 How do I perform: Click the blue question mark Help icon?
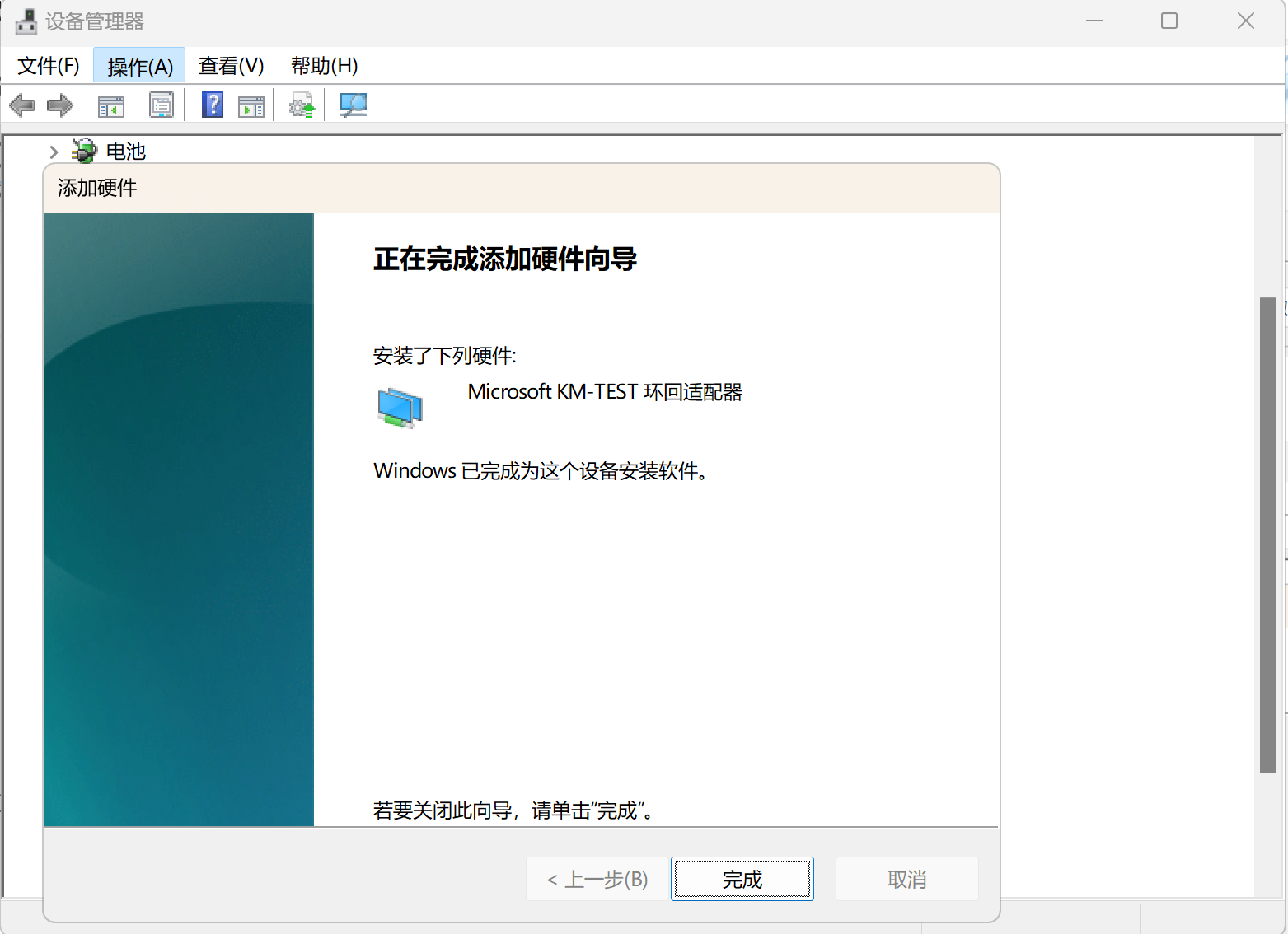coord(213,105)
